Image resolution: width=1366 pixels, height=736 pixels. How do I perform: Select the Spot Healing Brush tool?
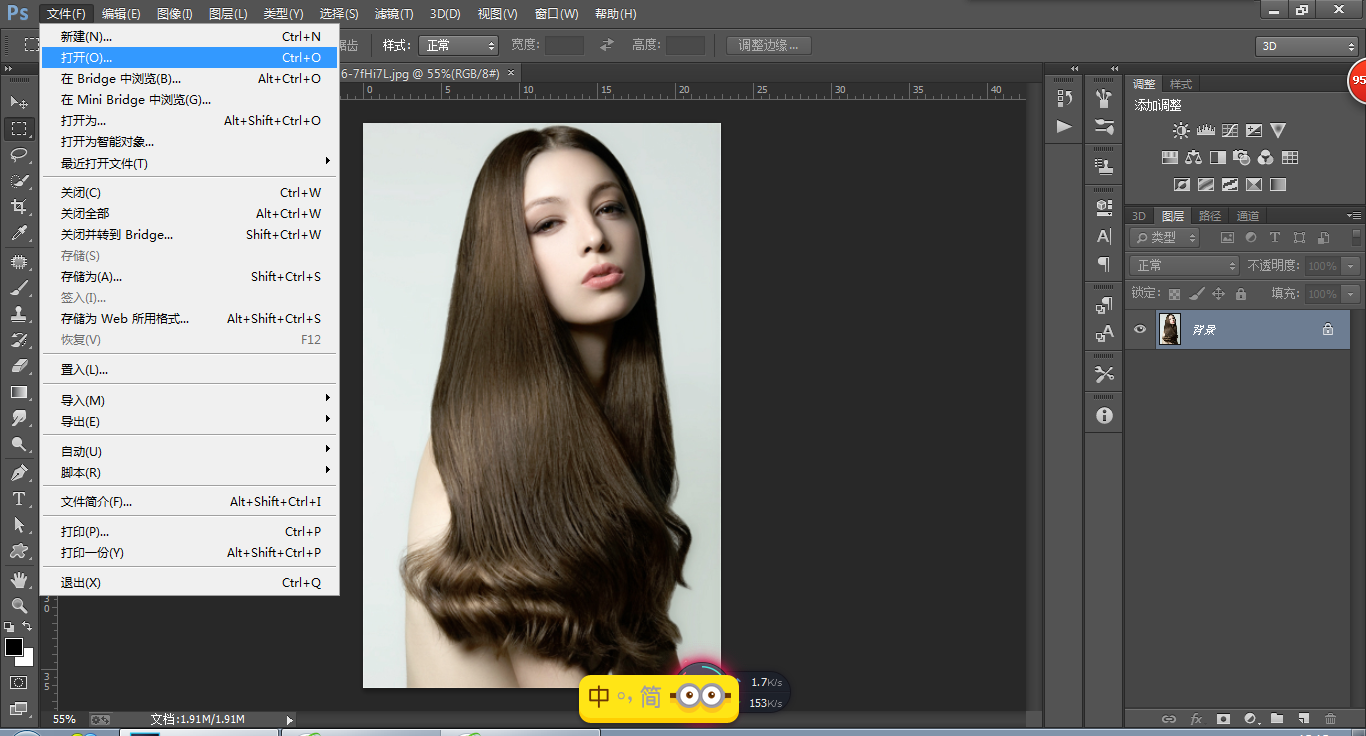[x=19, y=262]
